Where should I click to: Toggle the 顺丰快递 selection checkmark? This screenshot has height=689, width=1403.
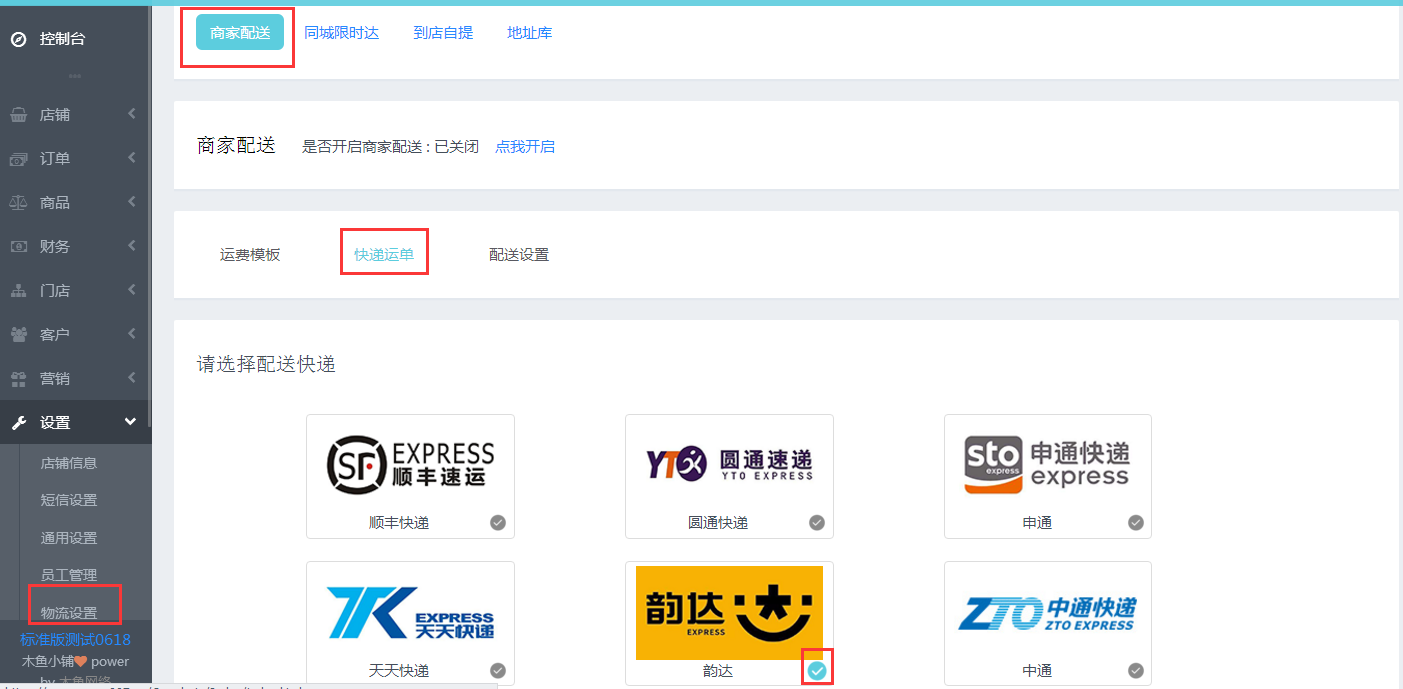tap(498, 523)
